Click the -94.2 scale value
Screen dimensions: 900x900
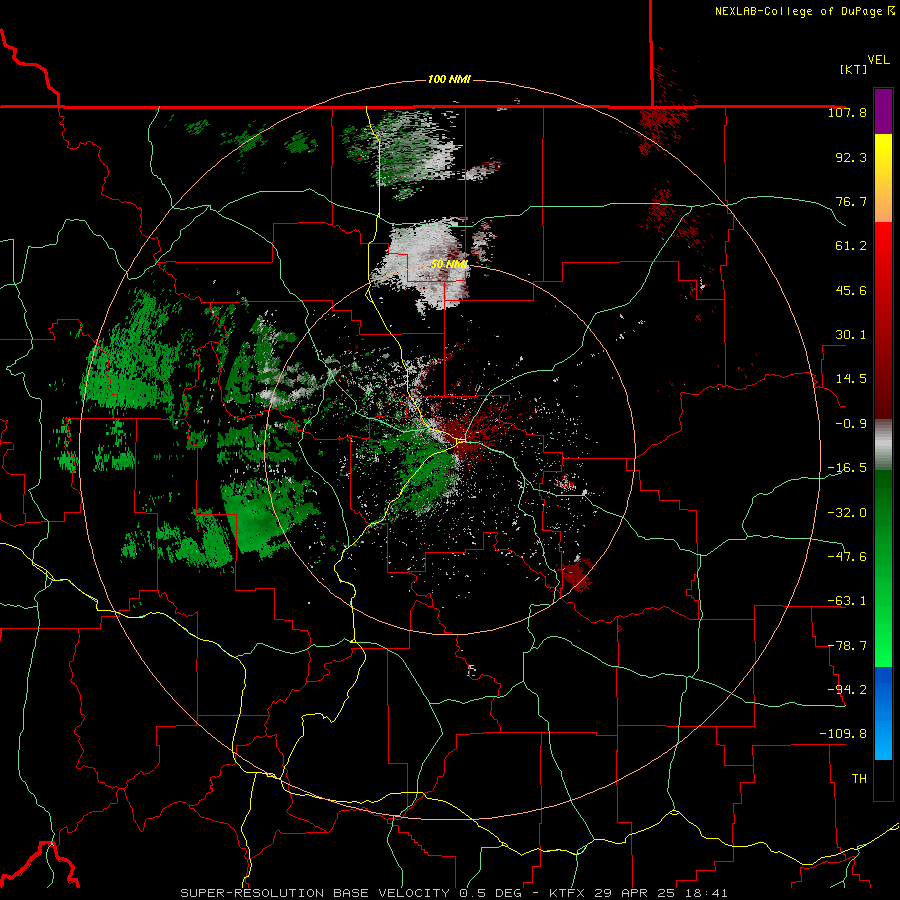coord(847,689)
